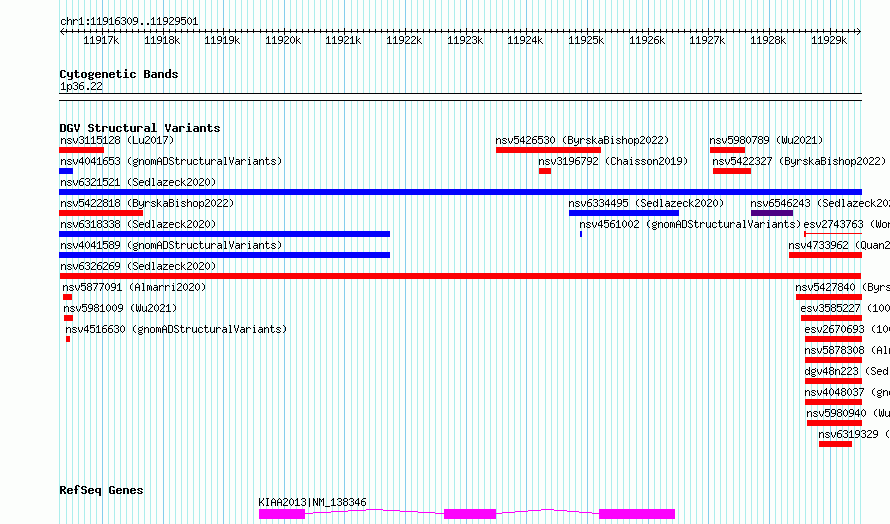Select variant nsv5980789 (Wu2021)

coord(766,140)
